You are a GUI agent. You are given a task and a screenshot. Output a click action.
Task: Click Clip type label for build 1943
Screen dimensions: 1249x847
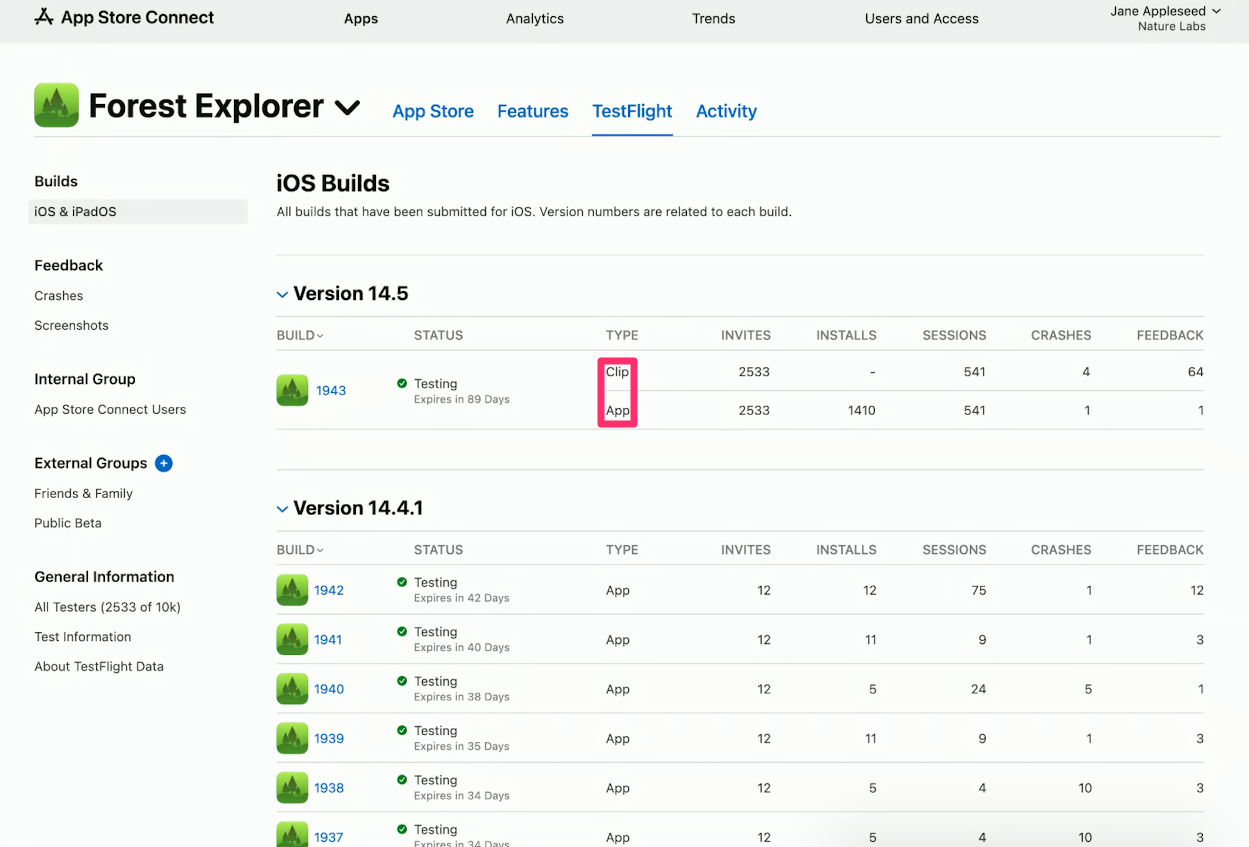(x=617, y=371)
